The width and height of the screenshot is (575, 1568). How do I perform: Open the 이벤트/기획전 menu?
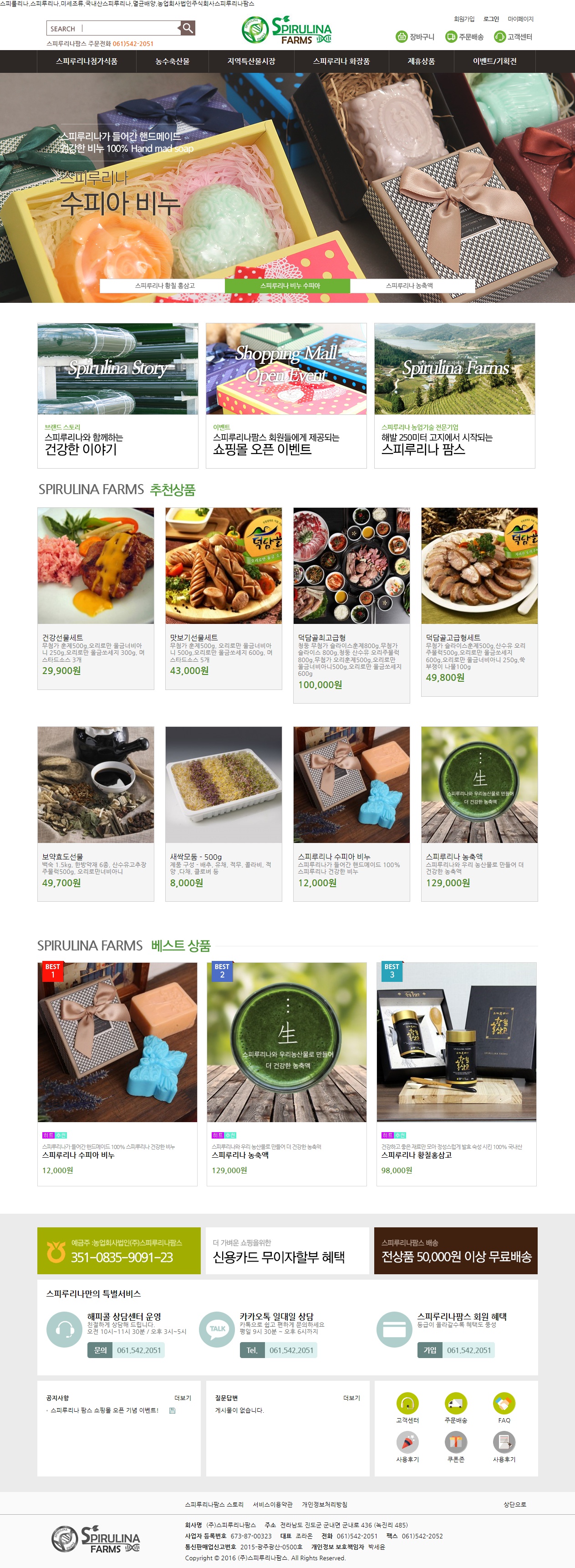pos(495,61)
